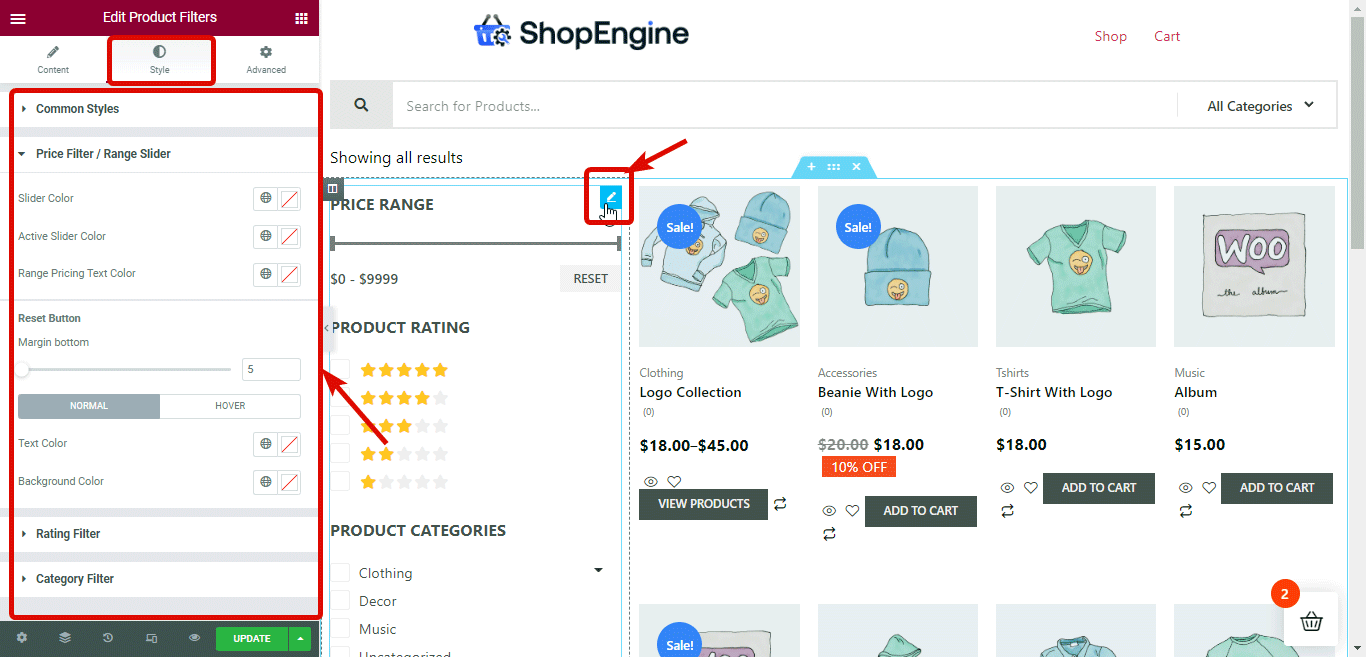This screenshot has height=657, width=1366.
Task: Open the floating shopping basket icon
Action: coord(1312,622)
